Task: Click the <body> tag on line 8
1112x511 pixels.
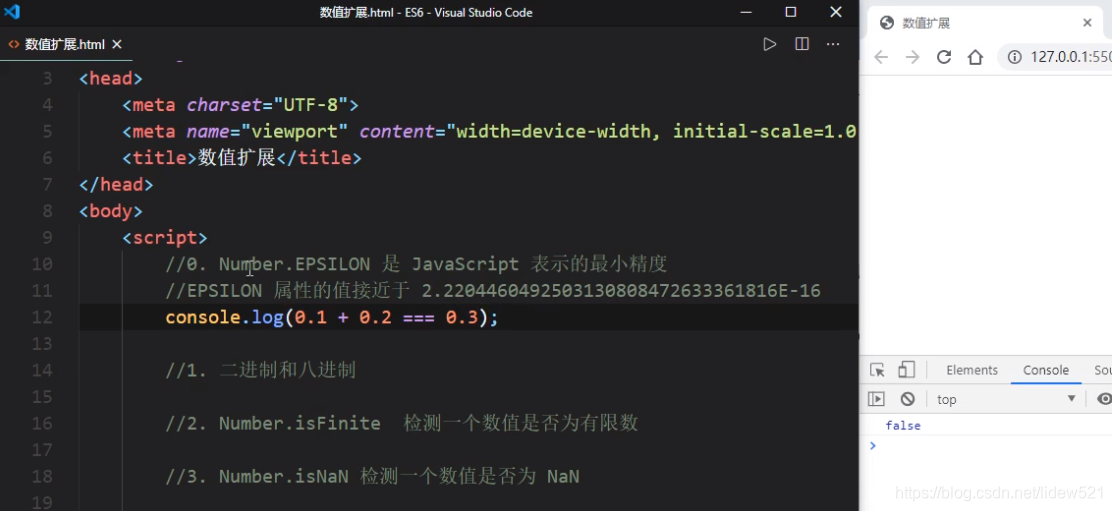Action: (x=111, y=210)
